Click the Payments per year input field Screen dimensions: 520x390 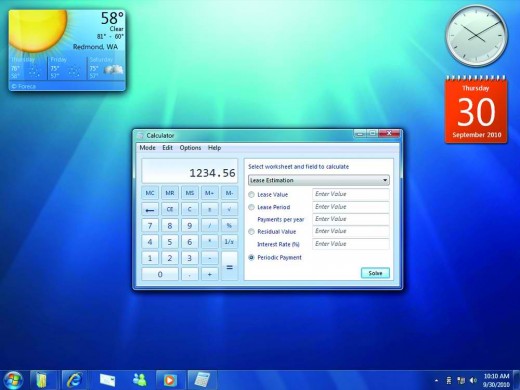351,219
